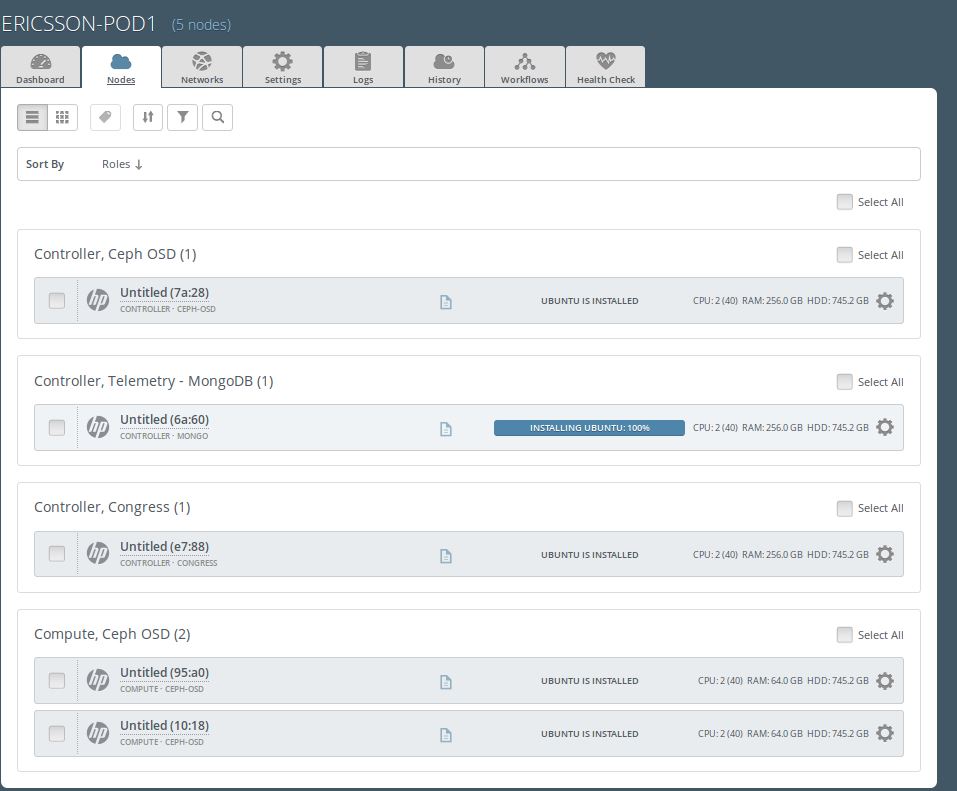View logs icon for node 10:18
This screenshot has height=791, width=957.
(x=446, y=735)
